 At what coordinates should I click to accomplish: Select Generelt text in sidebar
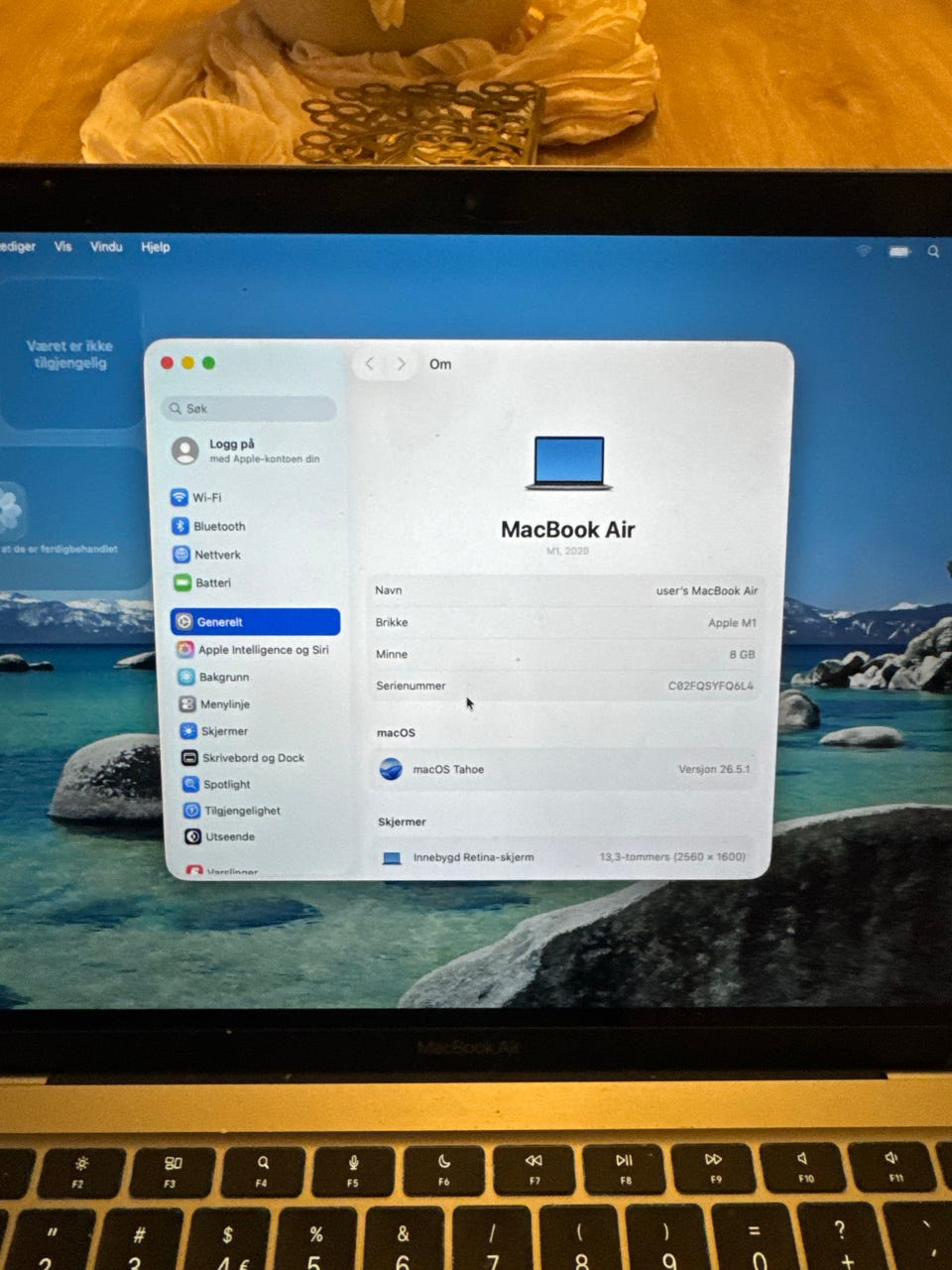(220, 622)
